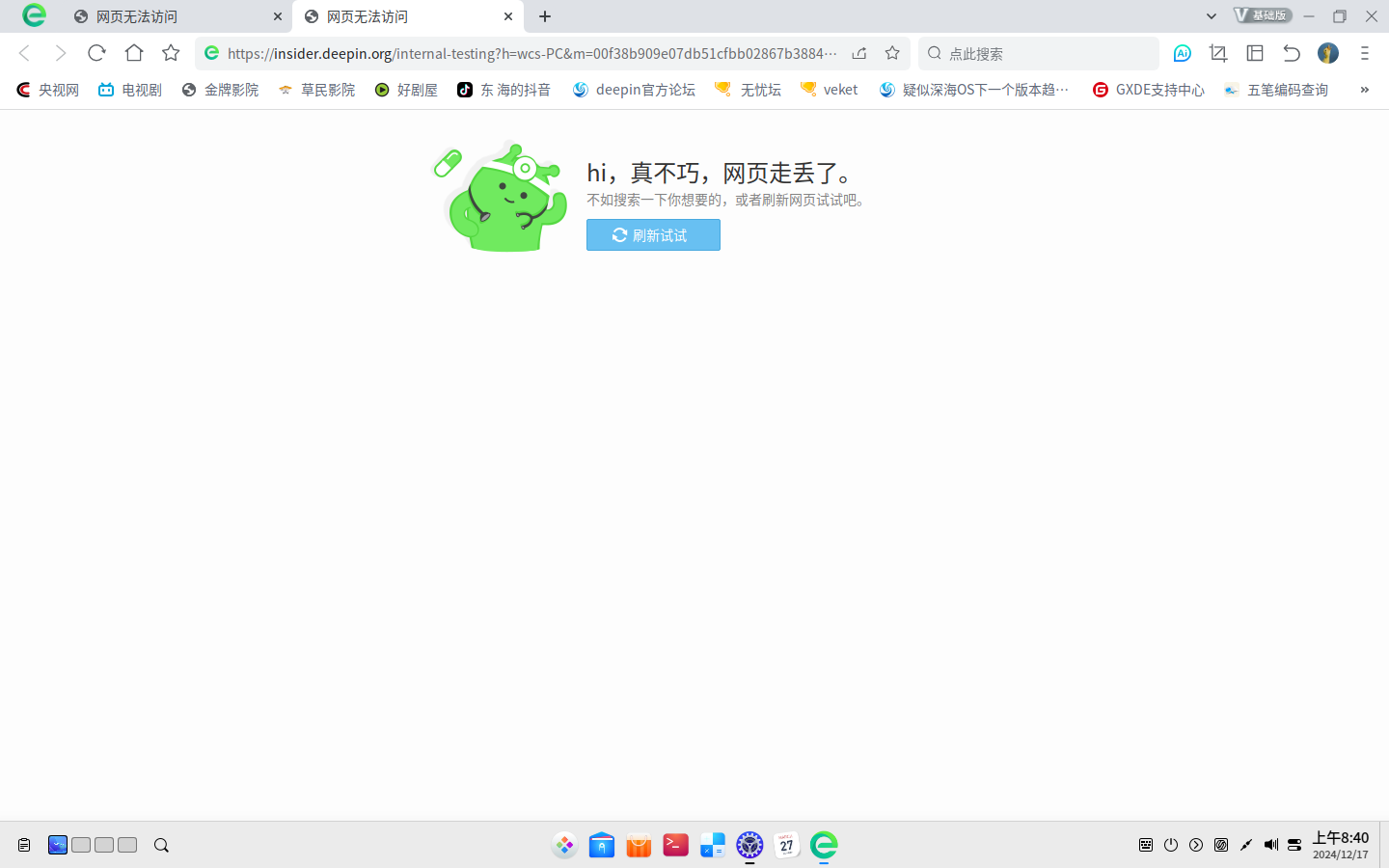Open the user profile avatar
The height and width of the screenshot is (868, 1389).
coord(1328,53)
